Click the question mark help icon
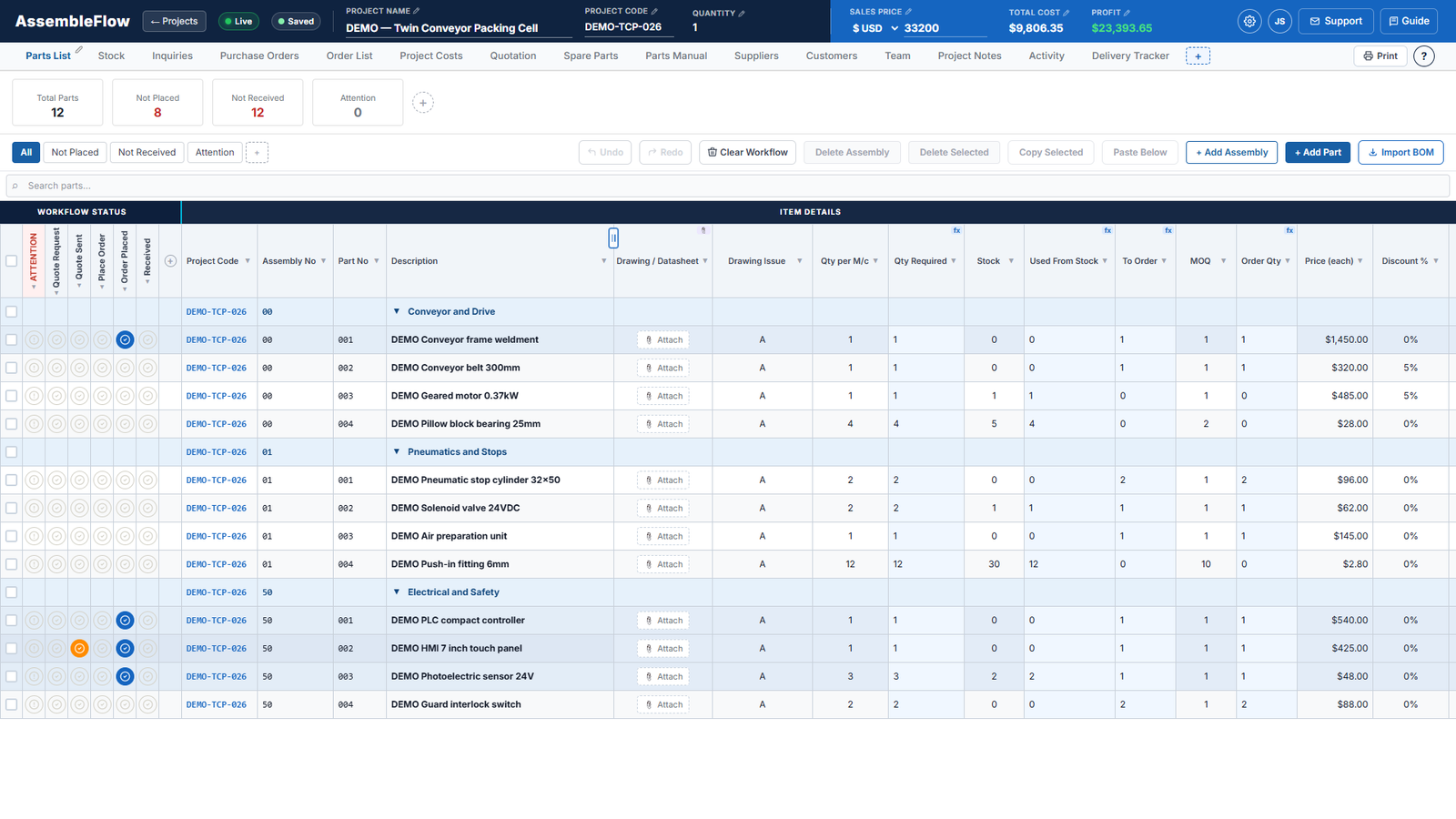Image resolution: width=1456 pixels, height=819 pixels. point(1424,56)
